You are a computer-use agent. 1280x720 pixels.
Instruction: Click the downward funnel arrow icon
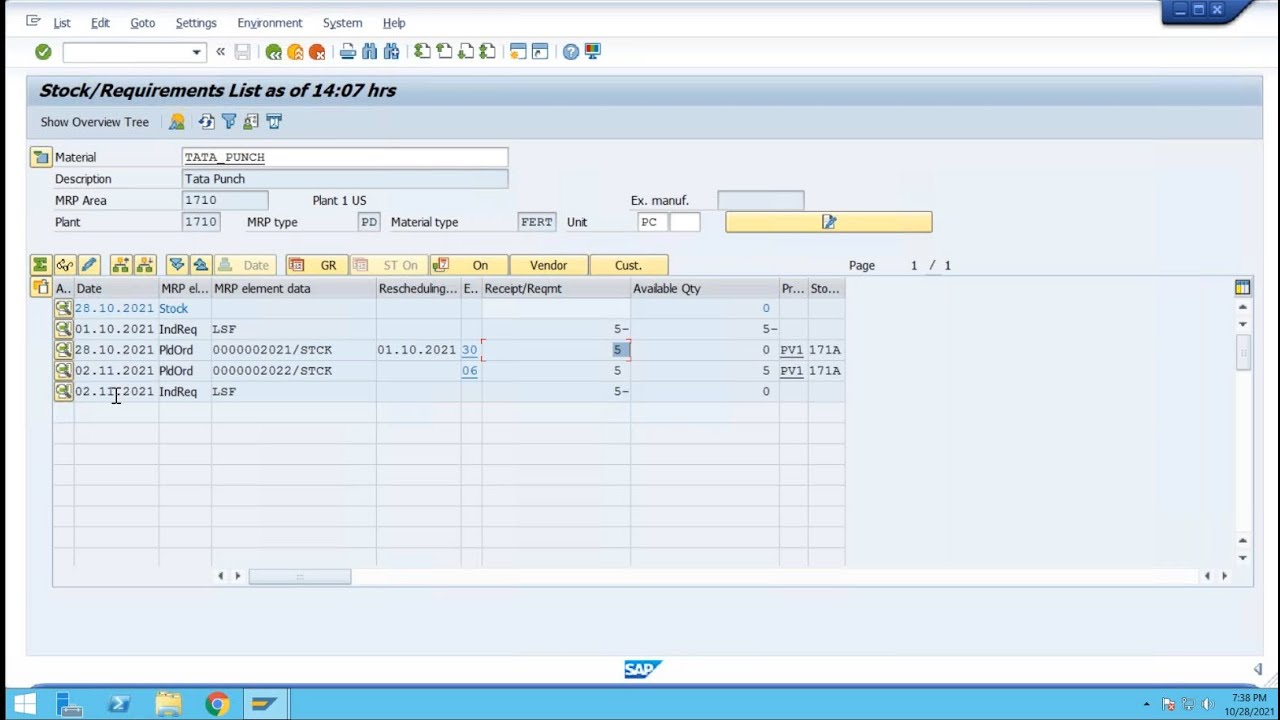point(177,265)
